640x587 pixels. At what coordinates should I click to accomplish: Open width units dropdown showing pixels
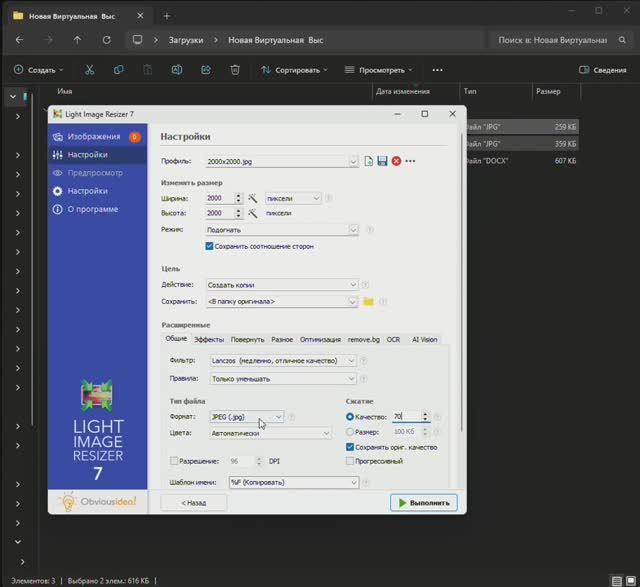(x=293, y=198)
